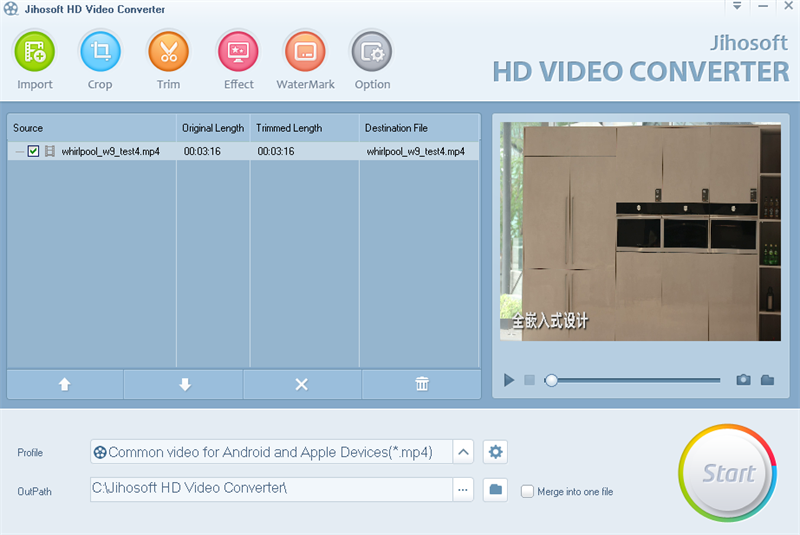This screenshot has width=800, height=535.
Task: Open profile settings gear
Action: click(495, 452)
